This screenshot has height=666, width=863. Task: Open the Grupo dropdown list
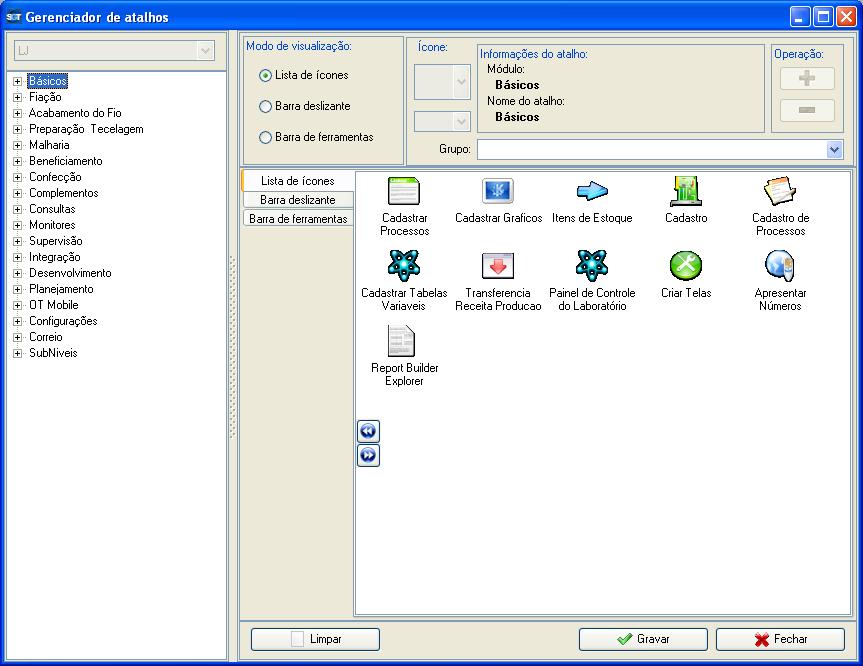pyautogui.click(x=835, y=149)
